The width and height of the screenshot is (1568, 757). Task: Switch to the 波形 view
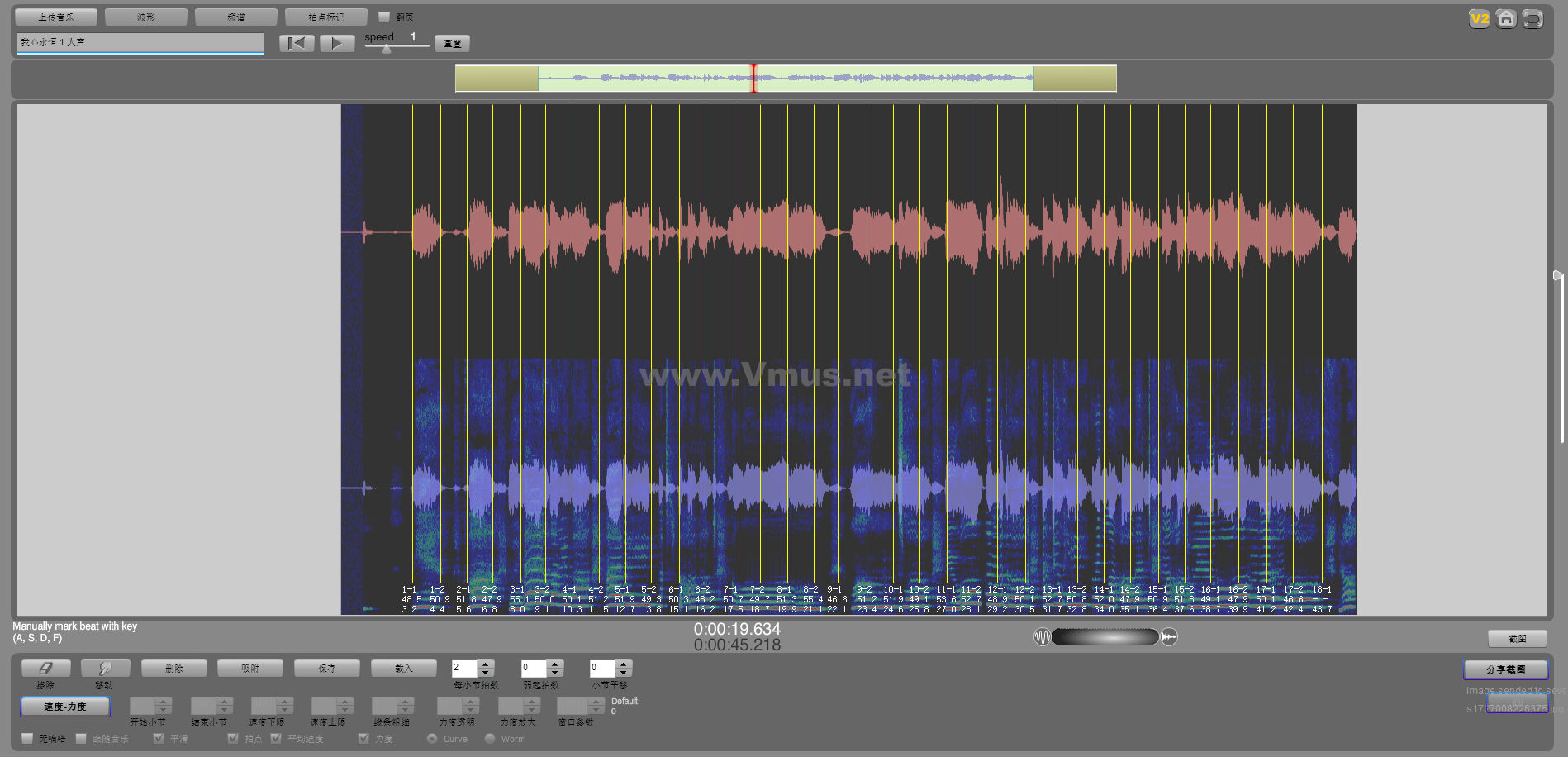[x=146, y=17]
